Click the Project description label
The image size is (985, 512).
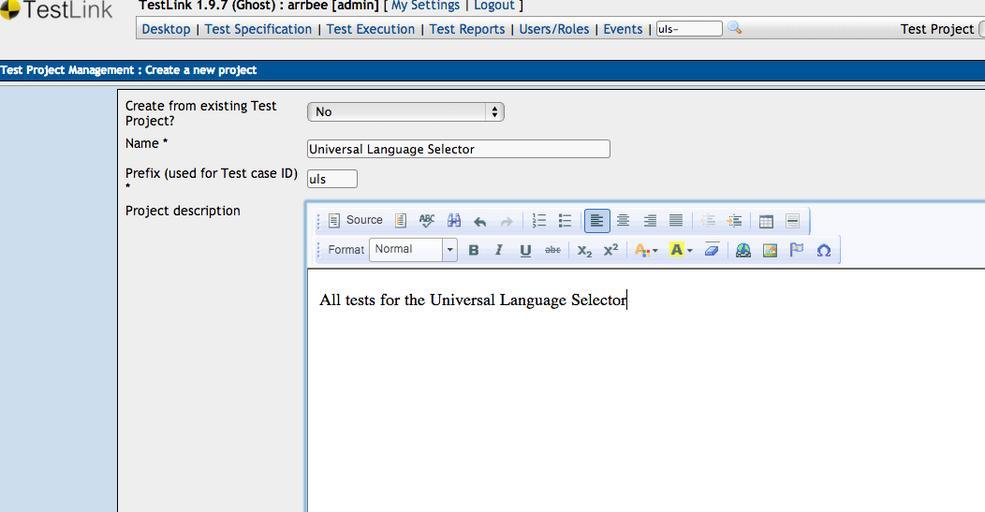pyautogui.click(x=183, y=210)
